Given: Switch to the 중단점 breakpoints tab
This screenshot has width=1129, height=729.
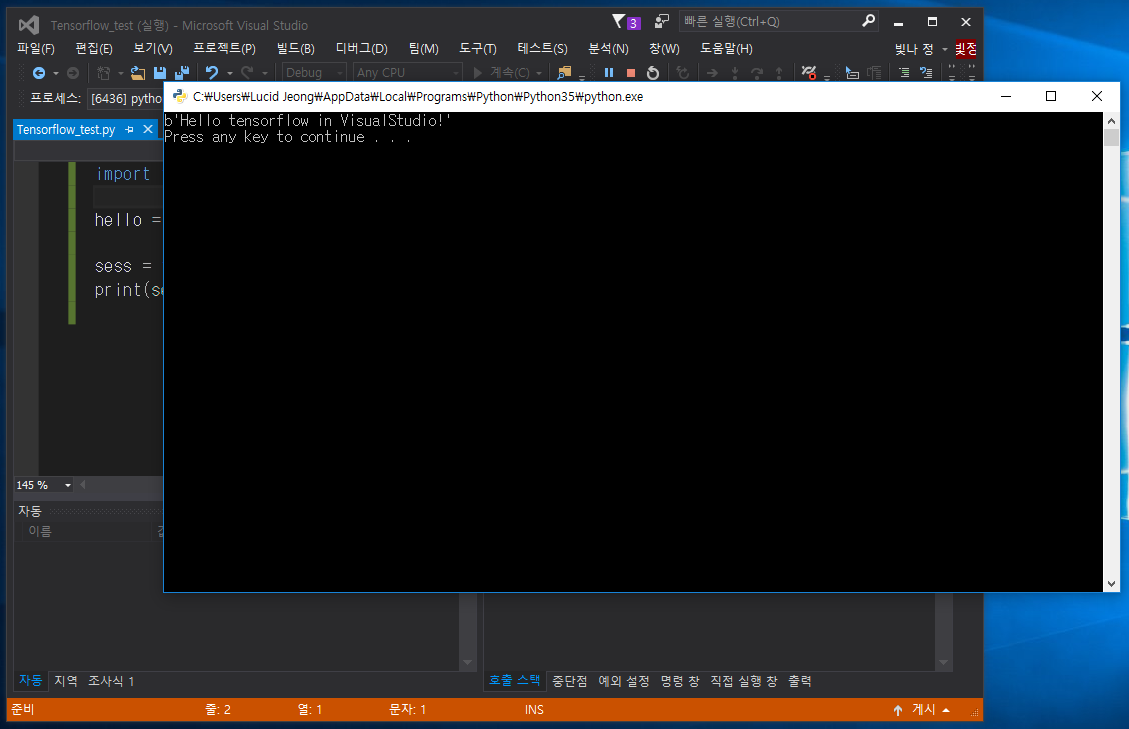Looking at the screenshot, I should coord(570,681).
